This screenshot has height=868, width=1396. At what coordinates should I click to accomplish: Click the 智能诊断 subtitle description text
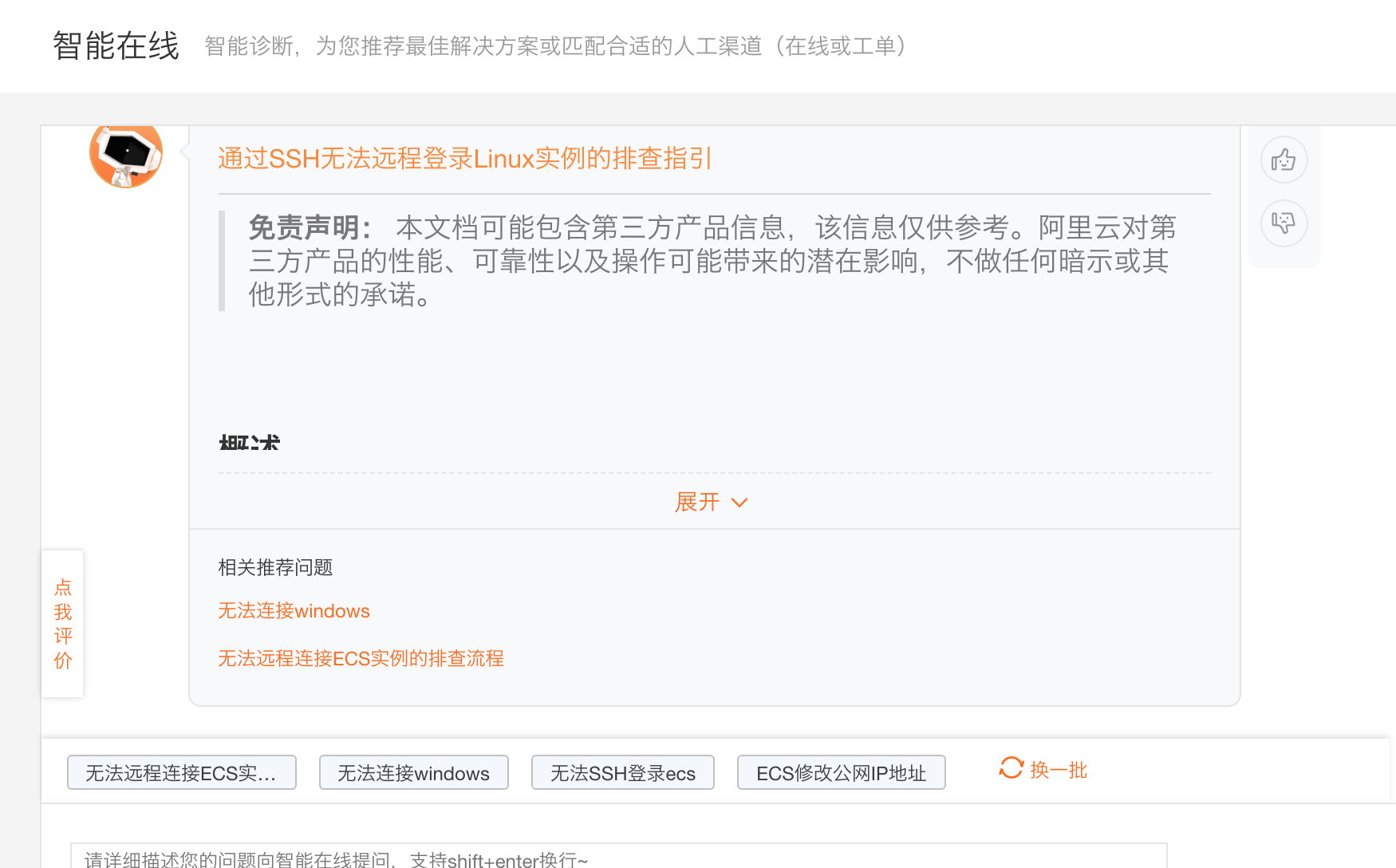555,46
